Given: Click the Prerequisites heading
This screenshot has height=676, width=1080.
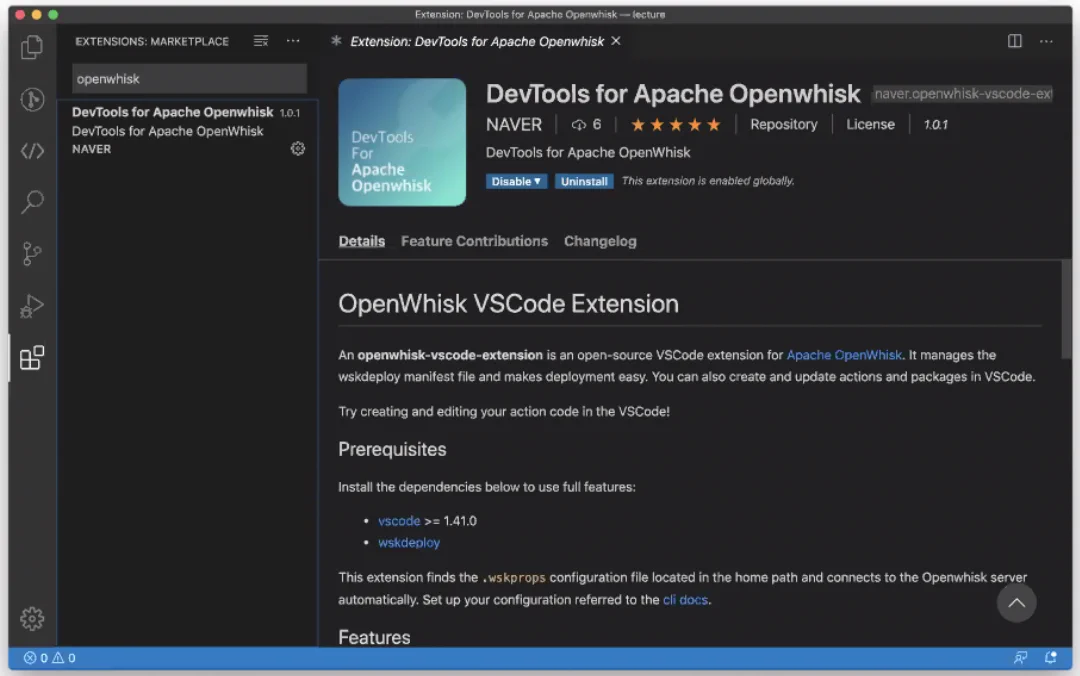Looking at the screenshot, I should [392, 449].
